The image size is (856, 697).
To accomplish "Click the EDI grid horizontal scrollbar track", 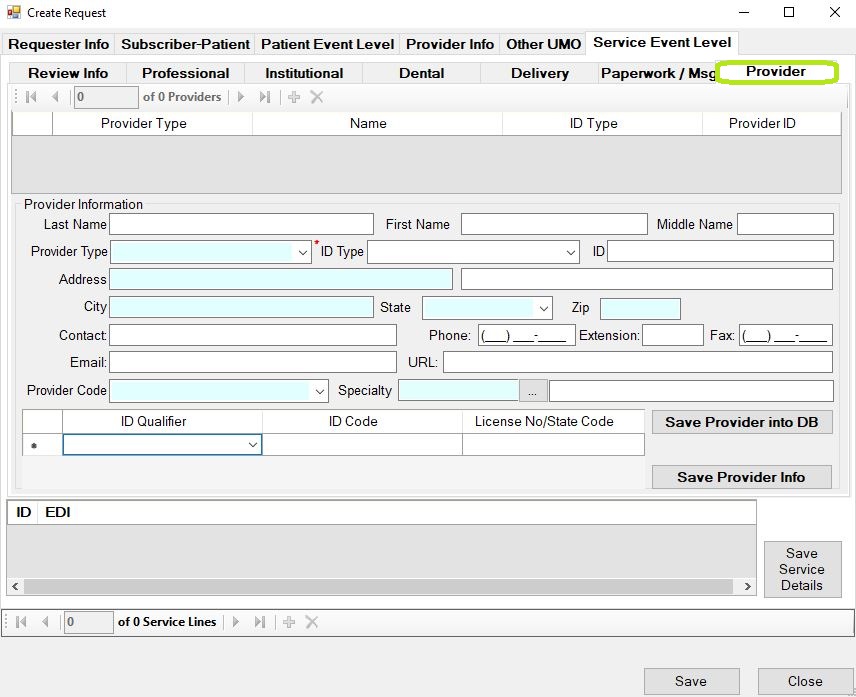I will [x=379, y=587].
